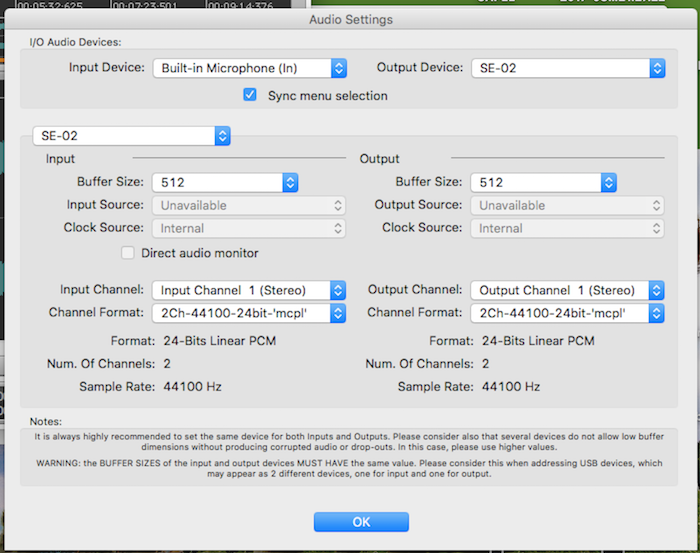Image resolution: width=700 pixels, height=553 pixels.
Task: Open the Input Device dropdown
Action: (249, 68)
